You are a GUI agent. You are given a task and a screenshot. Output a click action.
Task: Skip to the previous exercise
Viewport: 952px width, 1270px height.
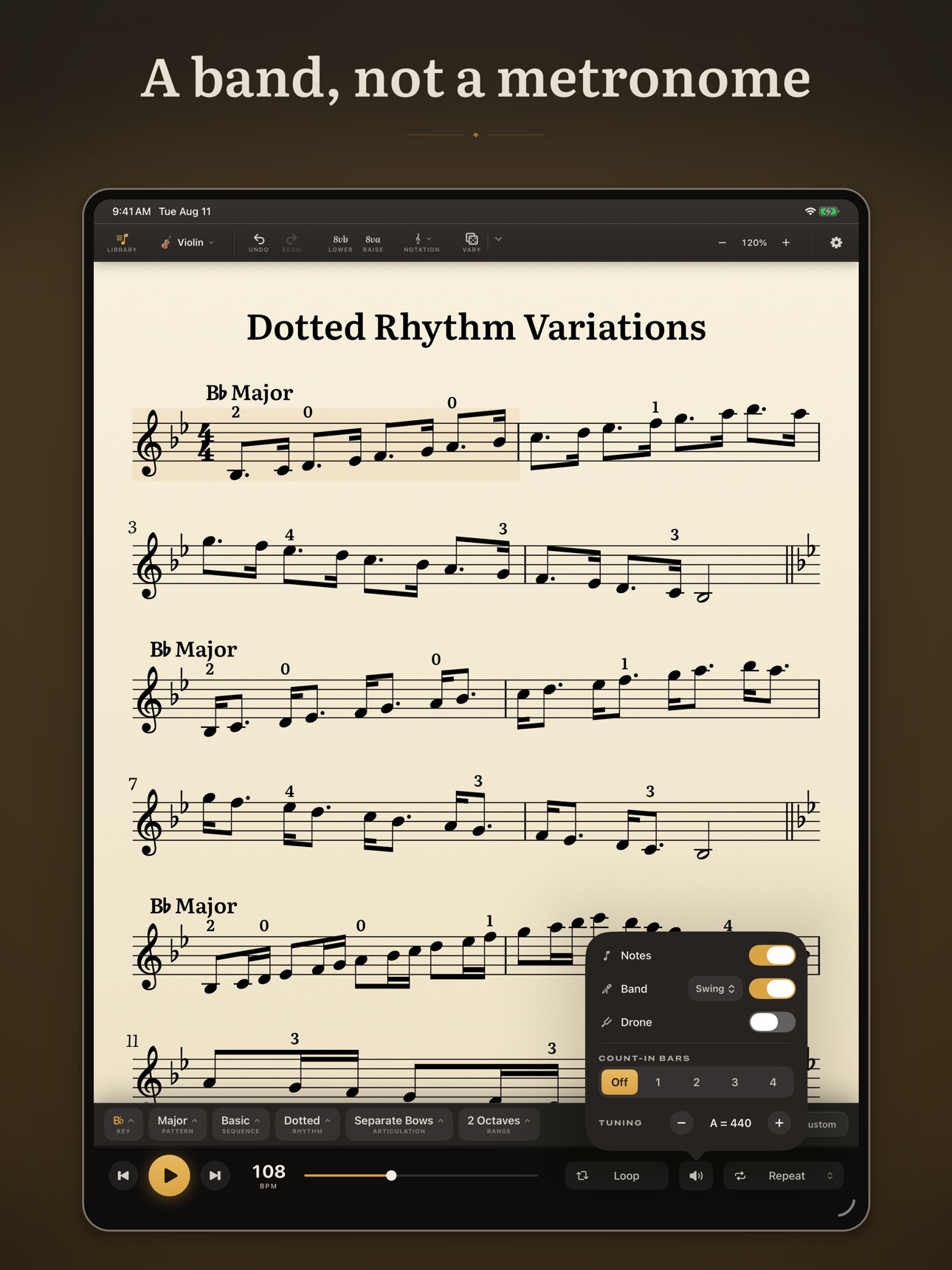coord(123,1175)
